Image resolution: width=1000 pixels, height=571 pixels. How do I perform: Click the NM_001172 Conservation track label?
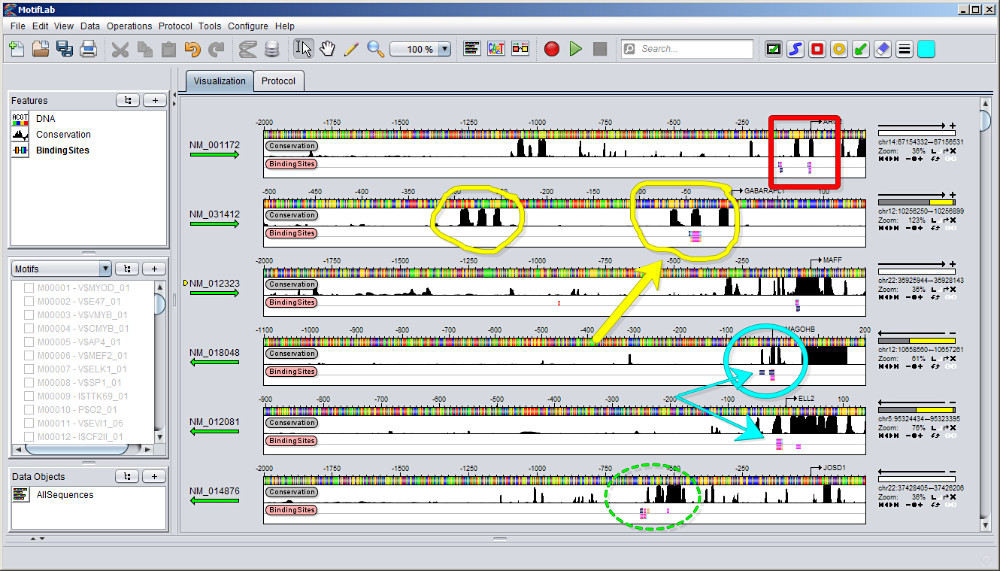click(x=291, y=145)
